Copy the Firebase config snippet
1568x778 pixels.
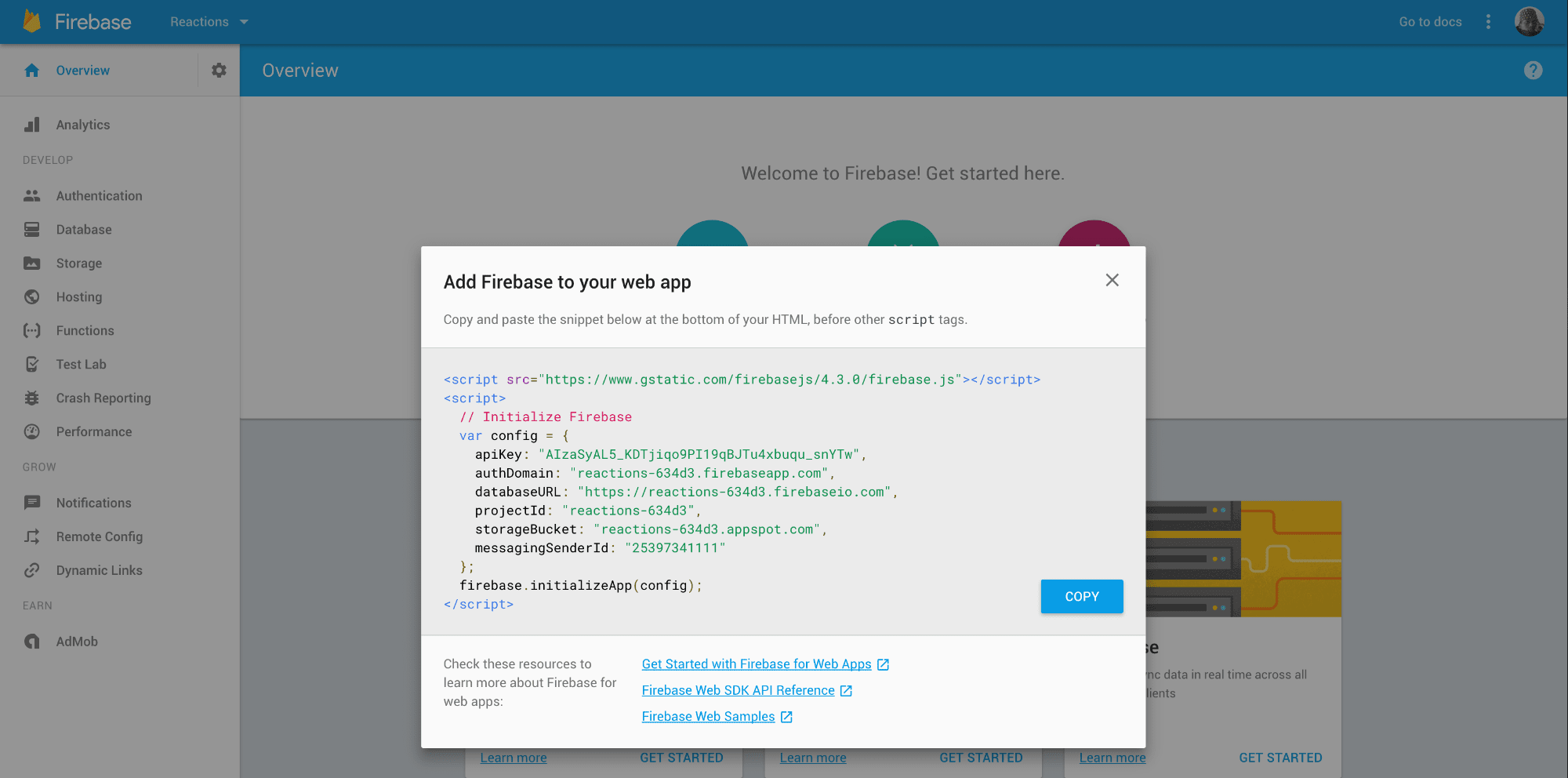[1082, 596]
